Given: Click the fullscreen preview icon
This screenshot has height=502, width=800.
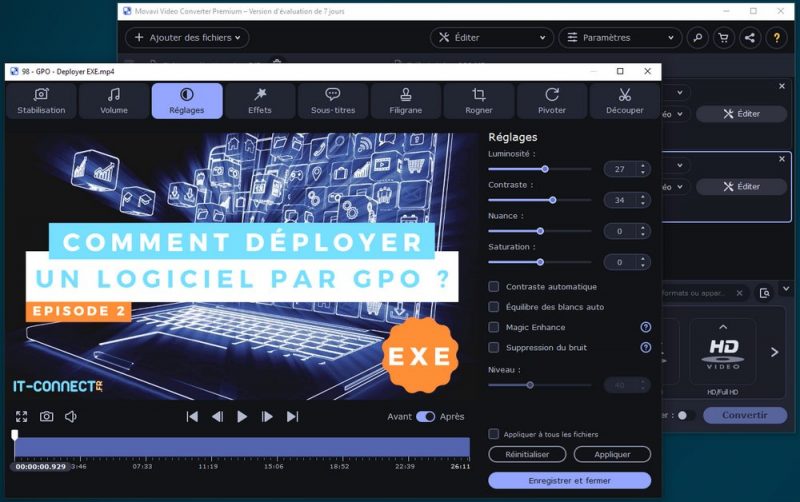Looking at the screenshot, I should click(22, 416).
